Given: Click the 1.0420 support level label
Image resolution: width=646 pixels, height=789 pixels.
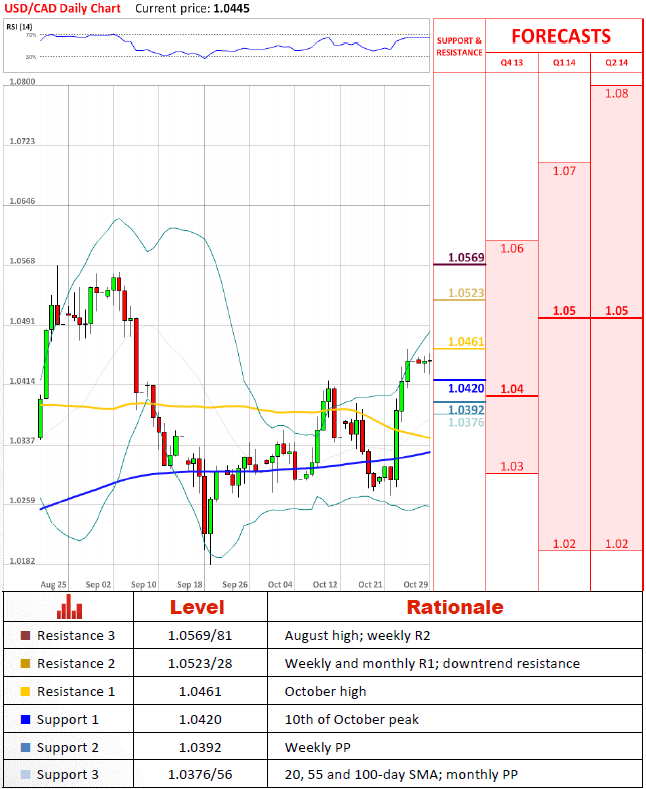Looking at the screenshot, I should [x=466, y=388].
